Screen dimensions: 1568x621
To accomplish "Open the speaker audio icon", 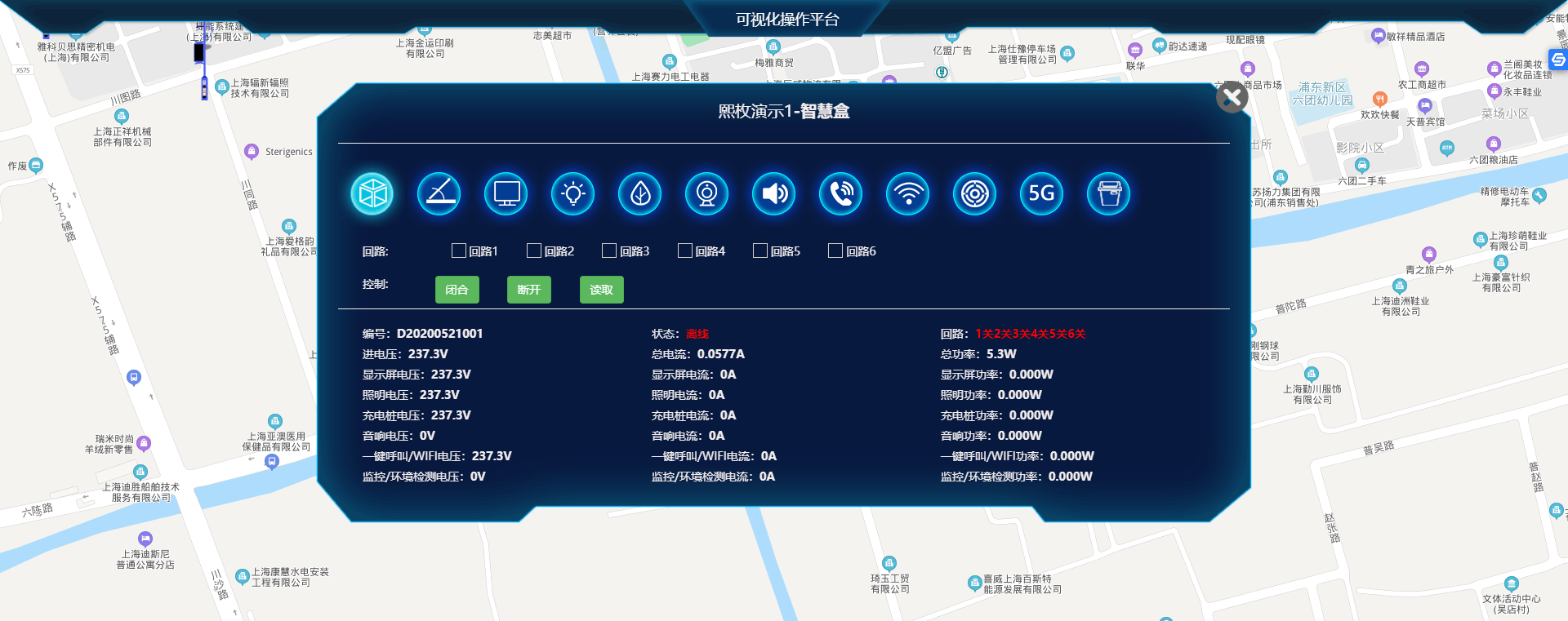I will pyautogui.click(x=774, y=194).
